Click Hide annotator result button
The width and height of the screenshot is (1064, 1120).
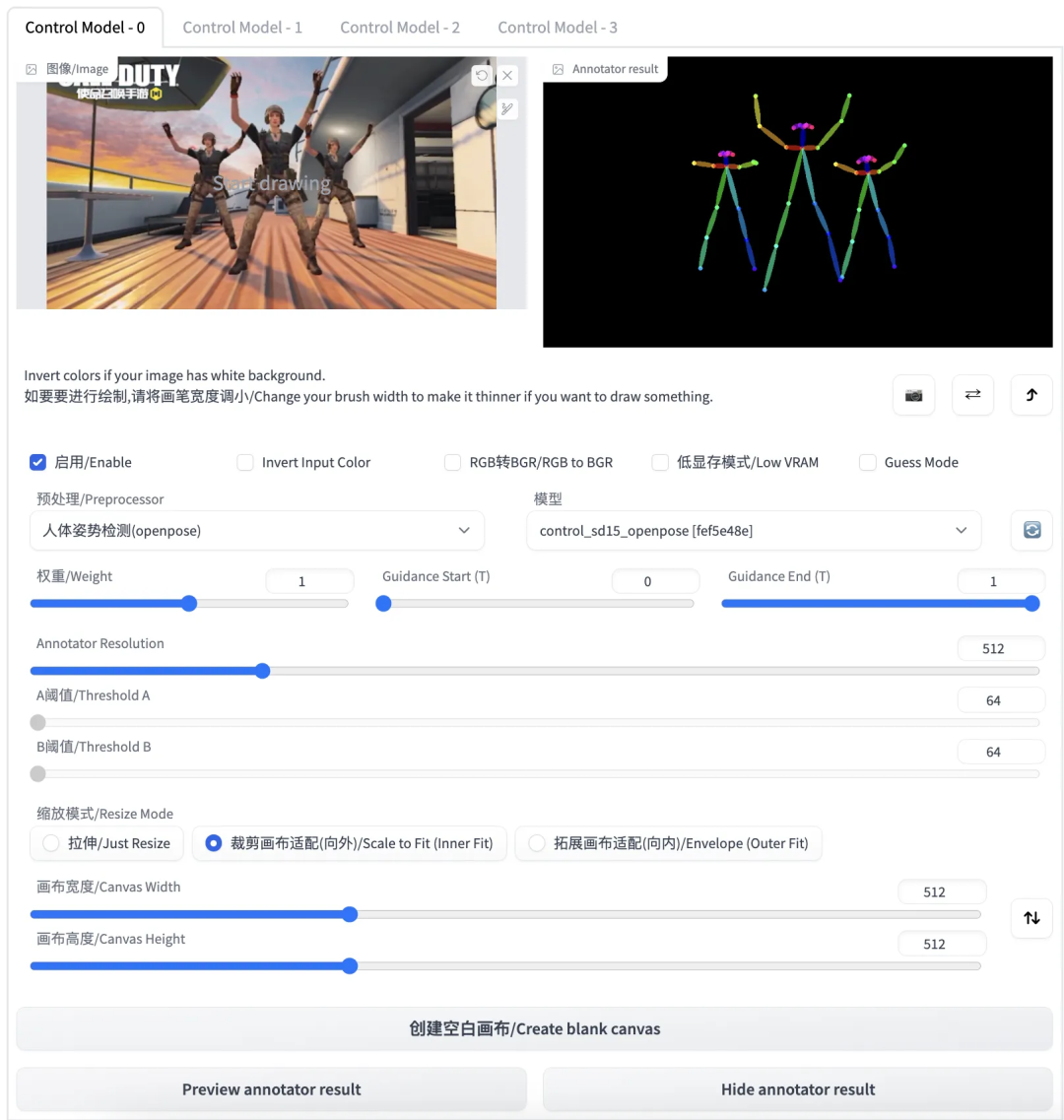797,1089
